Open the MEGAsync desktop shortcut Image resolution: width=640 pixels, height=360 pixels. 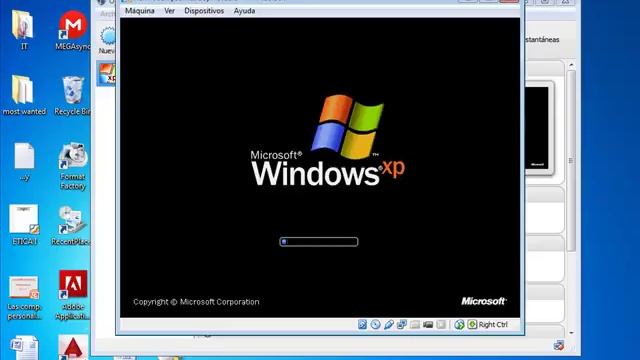73,30
